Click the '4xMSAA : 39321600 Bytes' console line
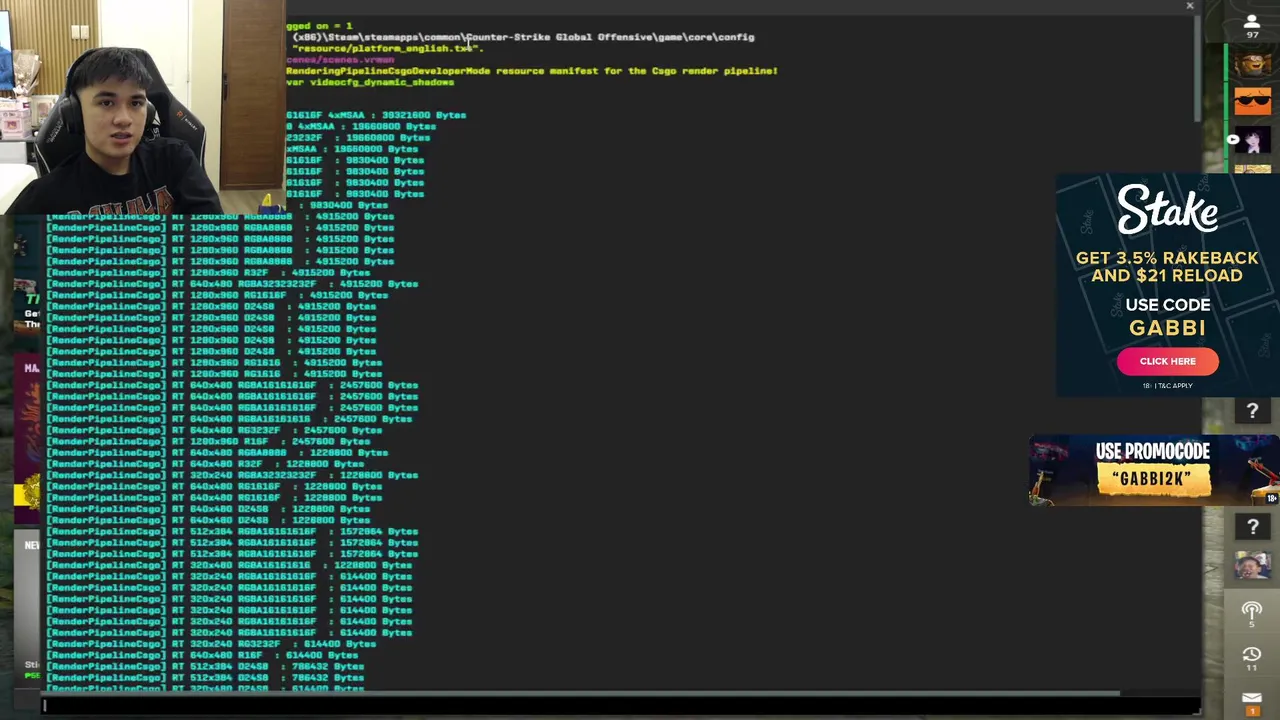 click(376, 115)
